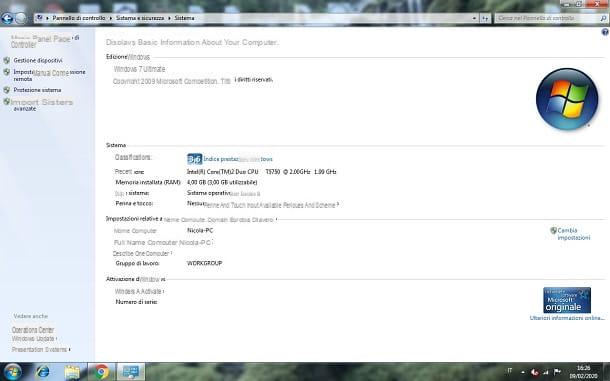
Task: Expand the Pannello di controllo breadcrumb arrow
Action: 110,18
